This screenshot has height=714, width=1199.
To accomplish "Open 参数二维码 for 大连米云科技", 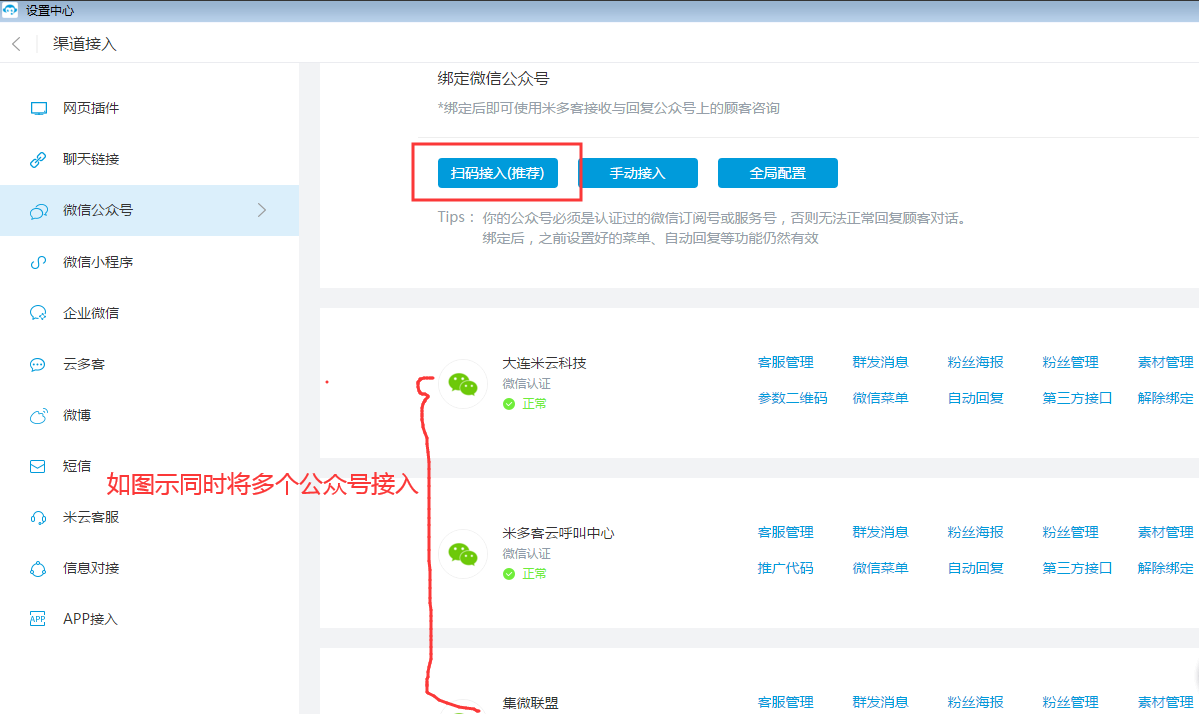I will [792, 398].
